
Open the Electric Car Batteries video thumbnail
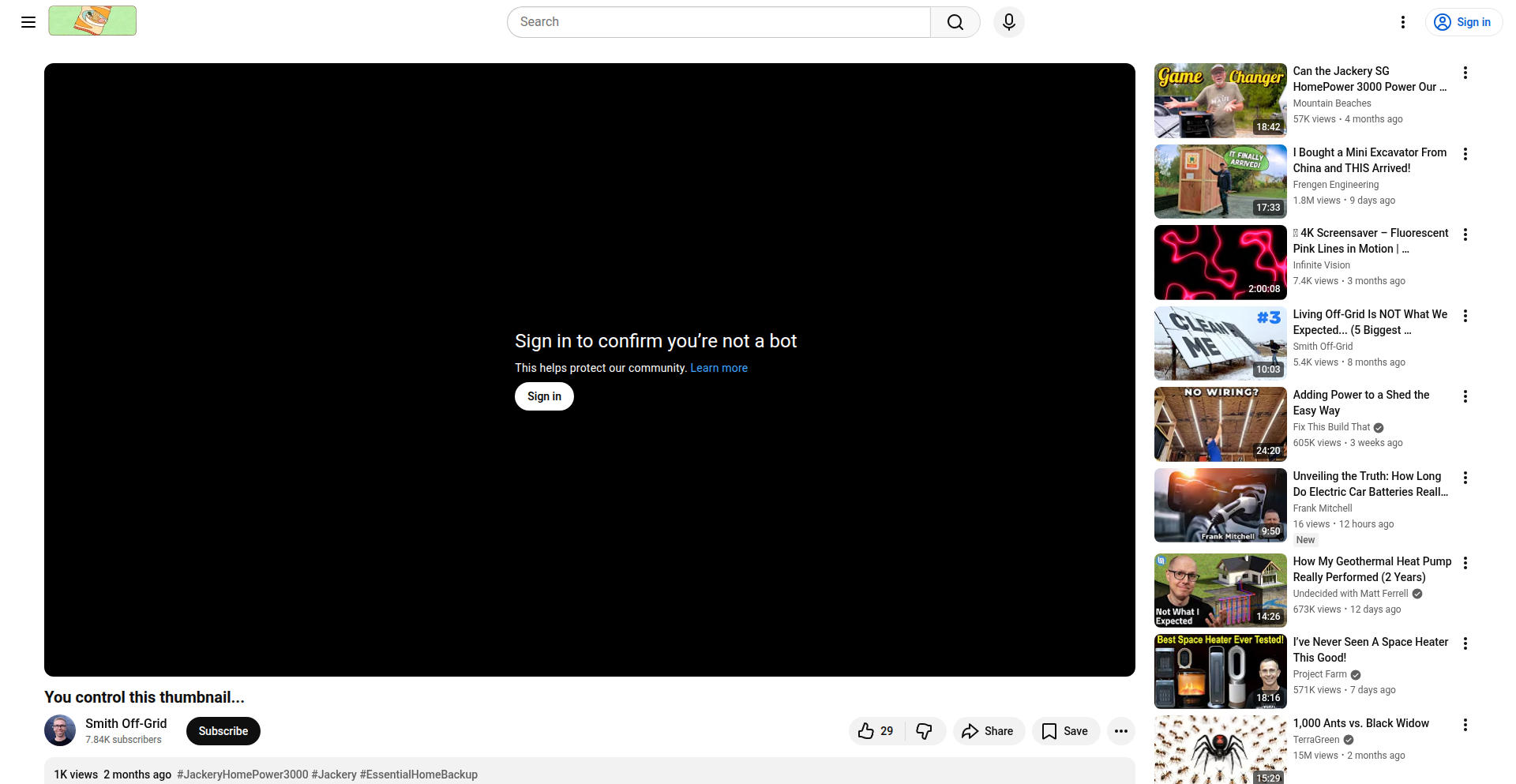(x=1221, y=505)
